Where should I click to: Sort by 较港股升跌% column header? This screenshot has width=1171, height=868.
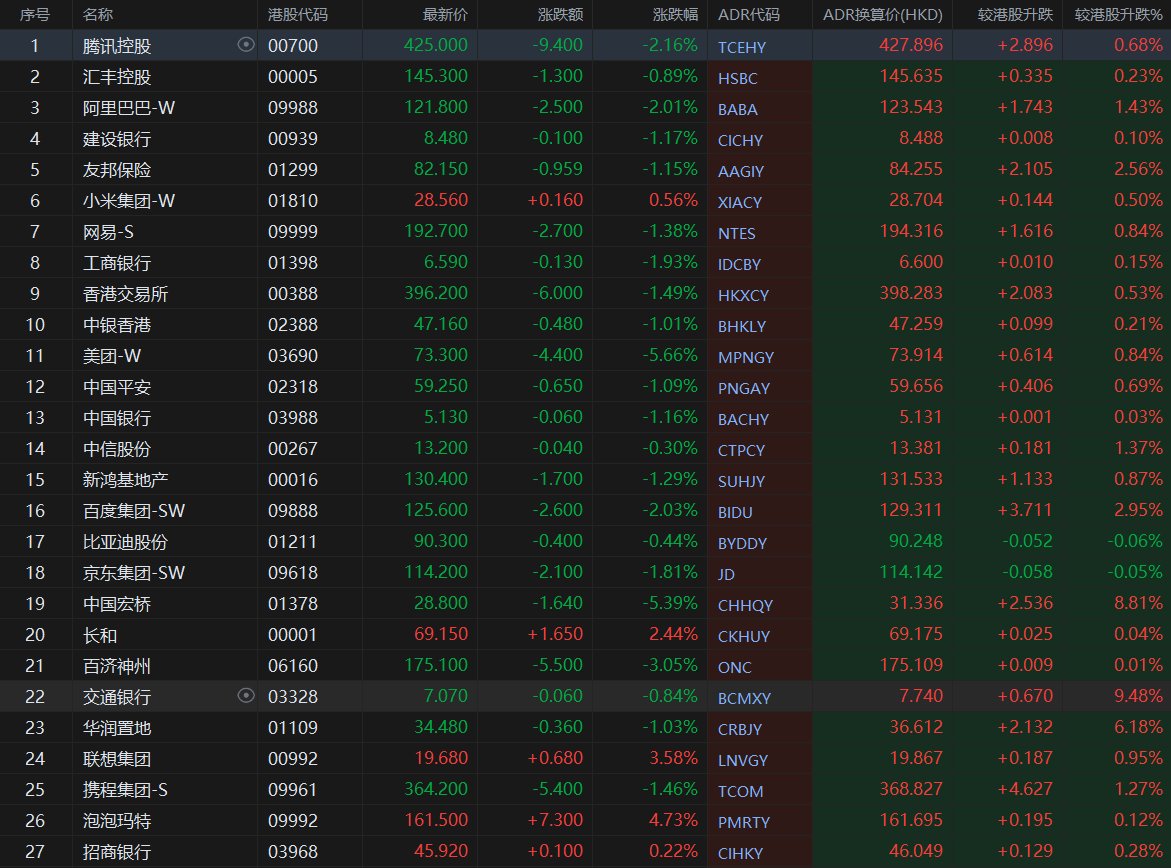1118,14
